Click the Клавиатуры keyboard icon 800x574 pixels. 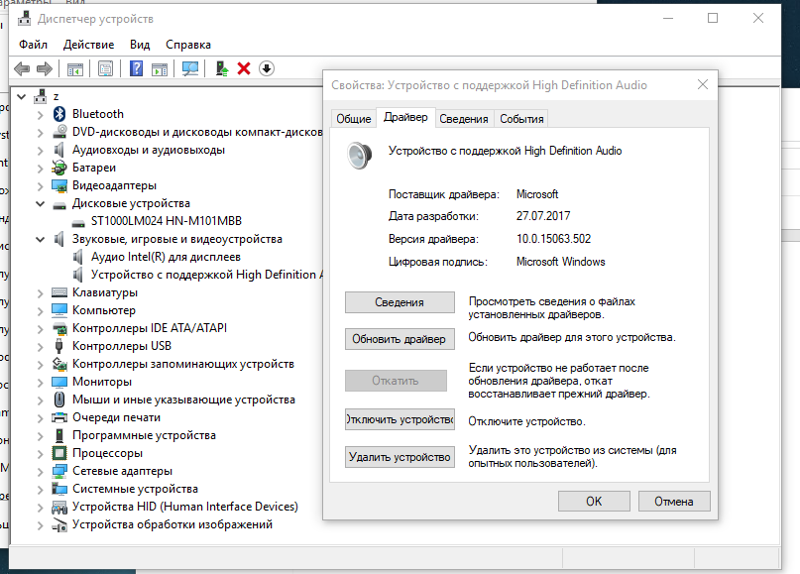click(59, 292)
